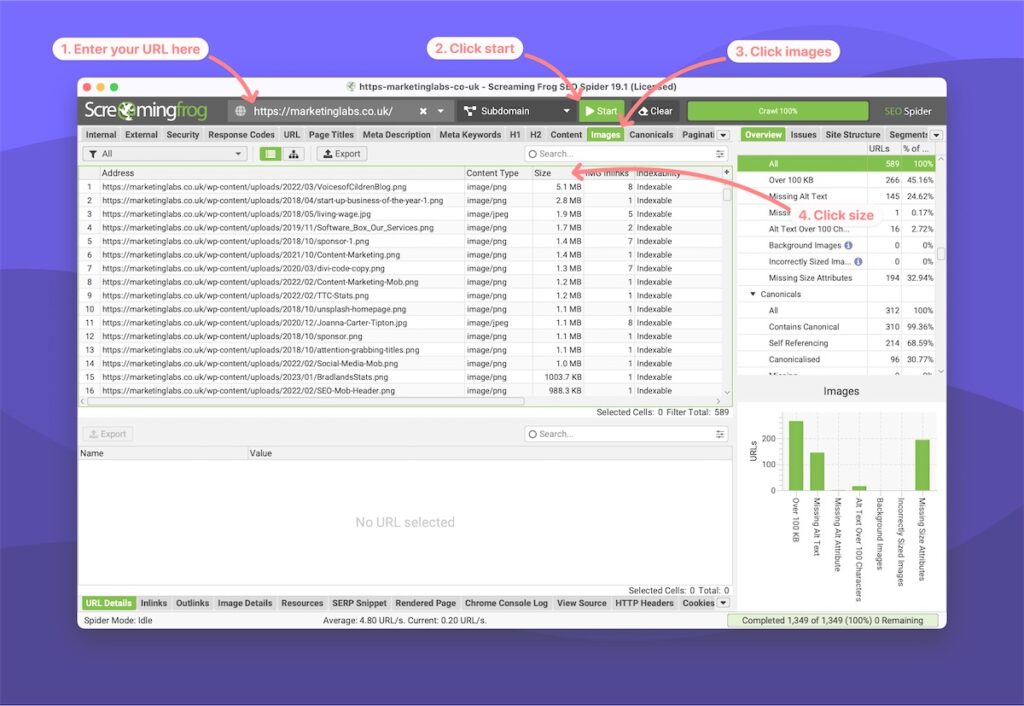Clear the URL with the X icon
The image size is (1024, 706).
[423, 111]
